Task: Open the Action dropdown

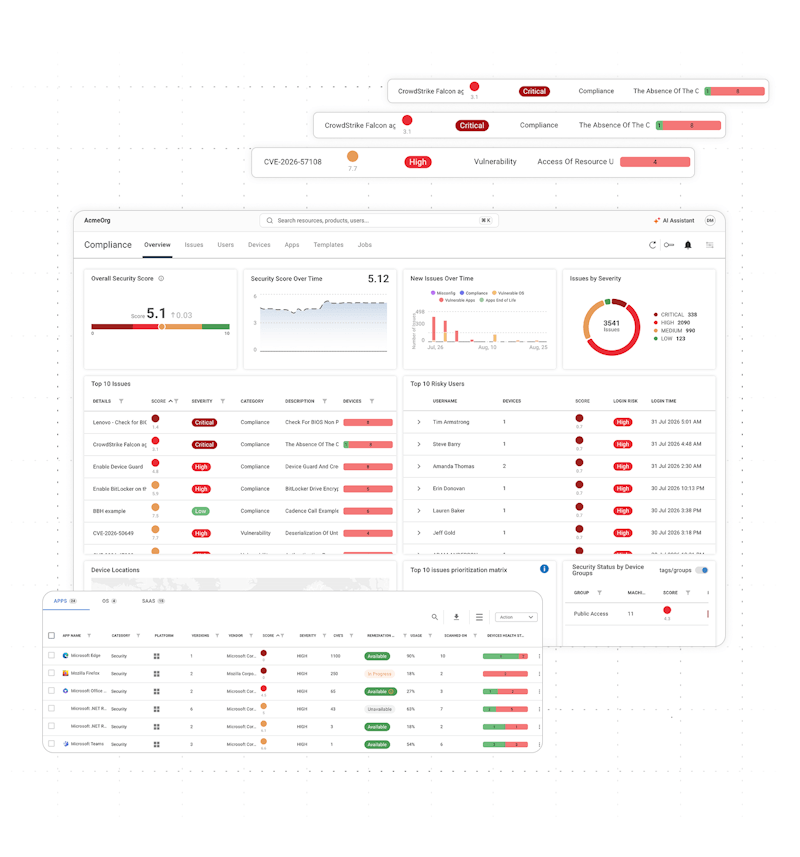Action: coord(516,617)
